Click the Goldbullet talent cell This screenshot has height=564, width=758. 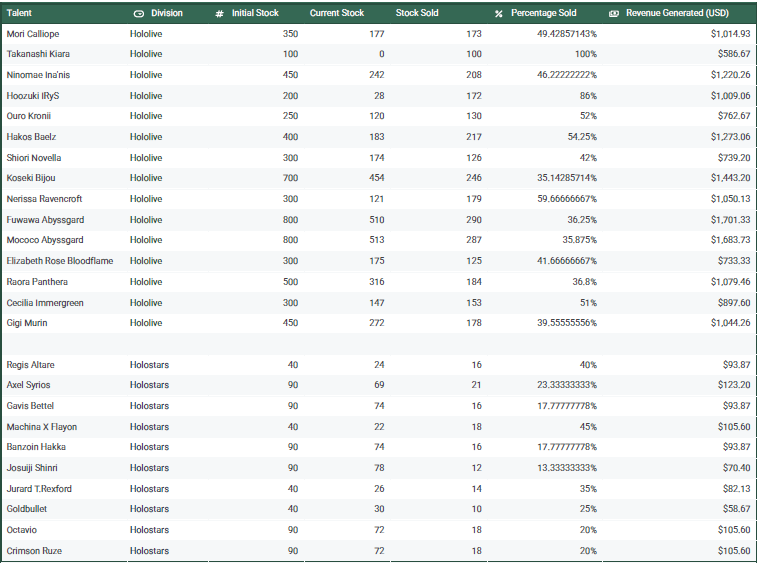point(27,509)
